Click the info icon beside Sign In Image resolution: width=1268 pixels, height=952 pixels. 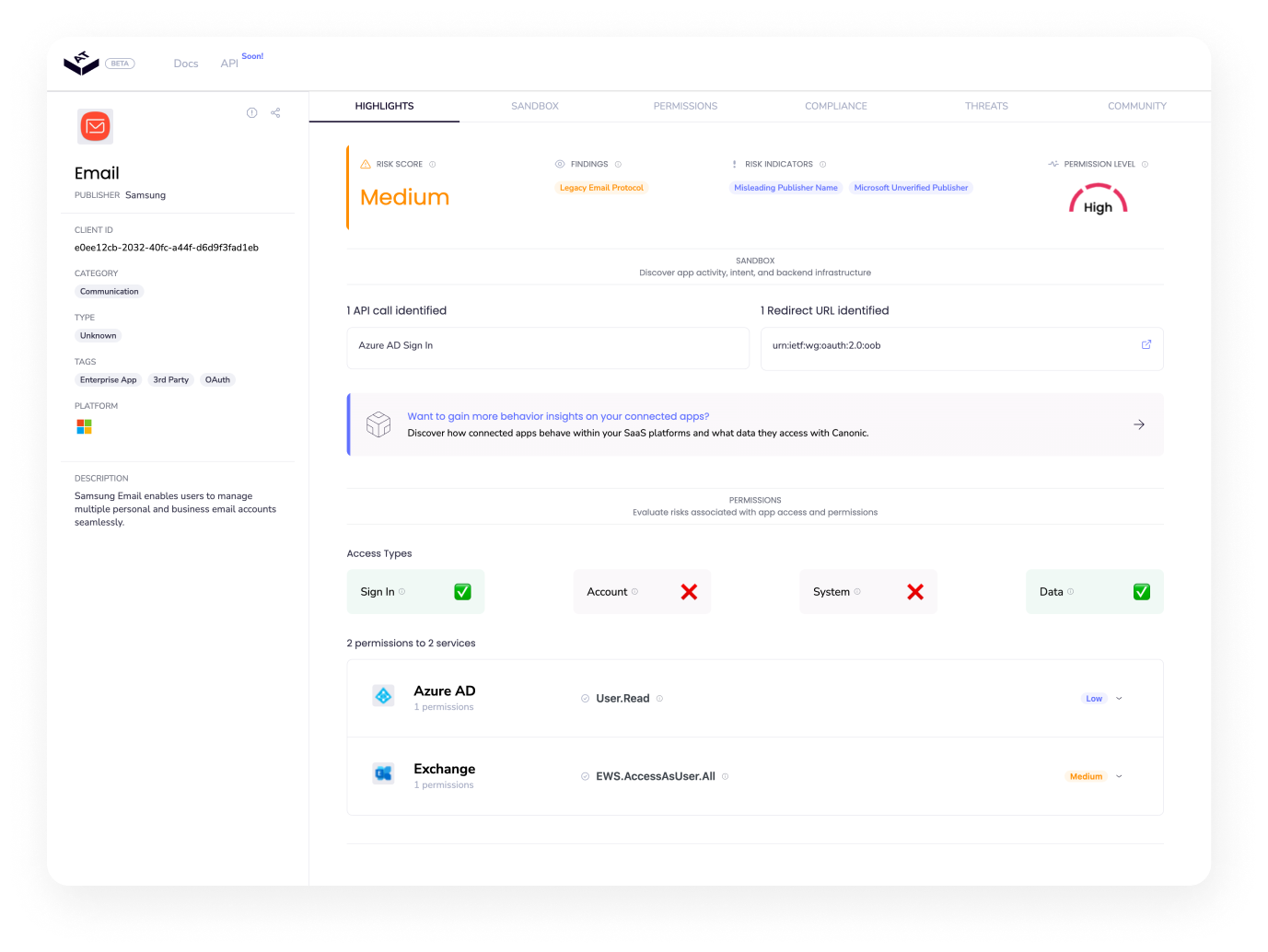(401, 591)
